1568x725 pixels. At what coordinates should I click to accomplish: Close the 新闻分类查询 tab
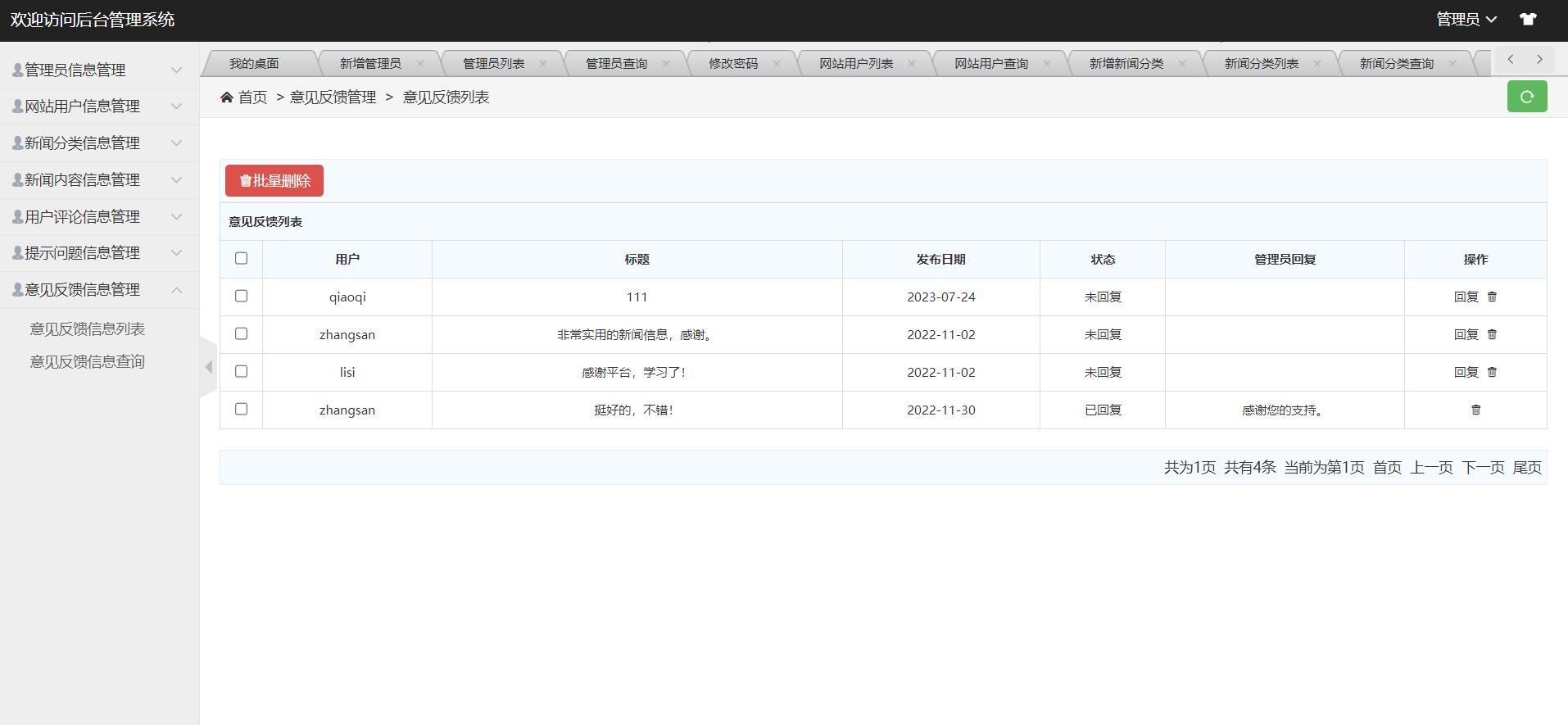click(1452, 63)
